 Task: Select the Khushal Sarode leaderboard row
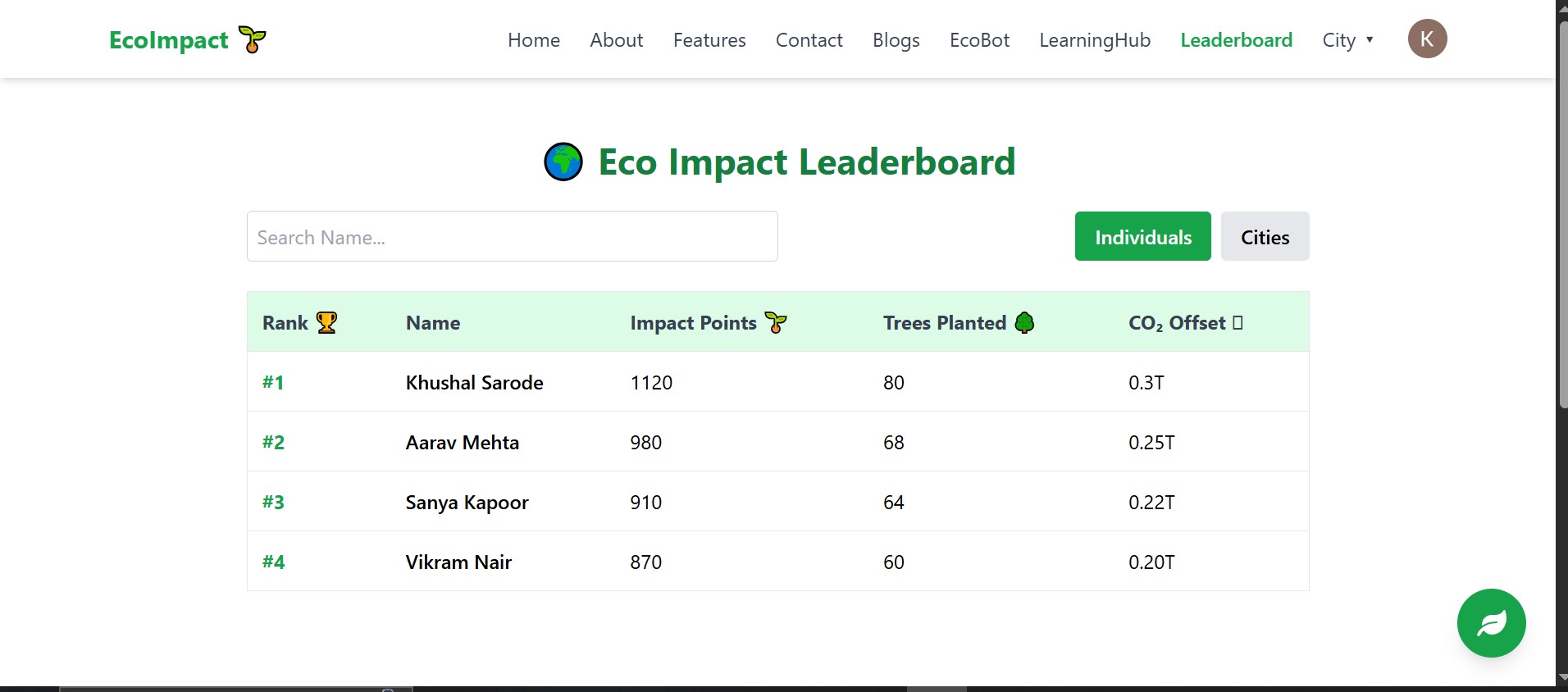point(777,382)
